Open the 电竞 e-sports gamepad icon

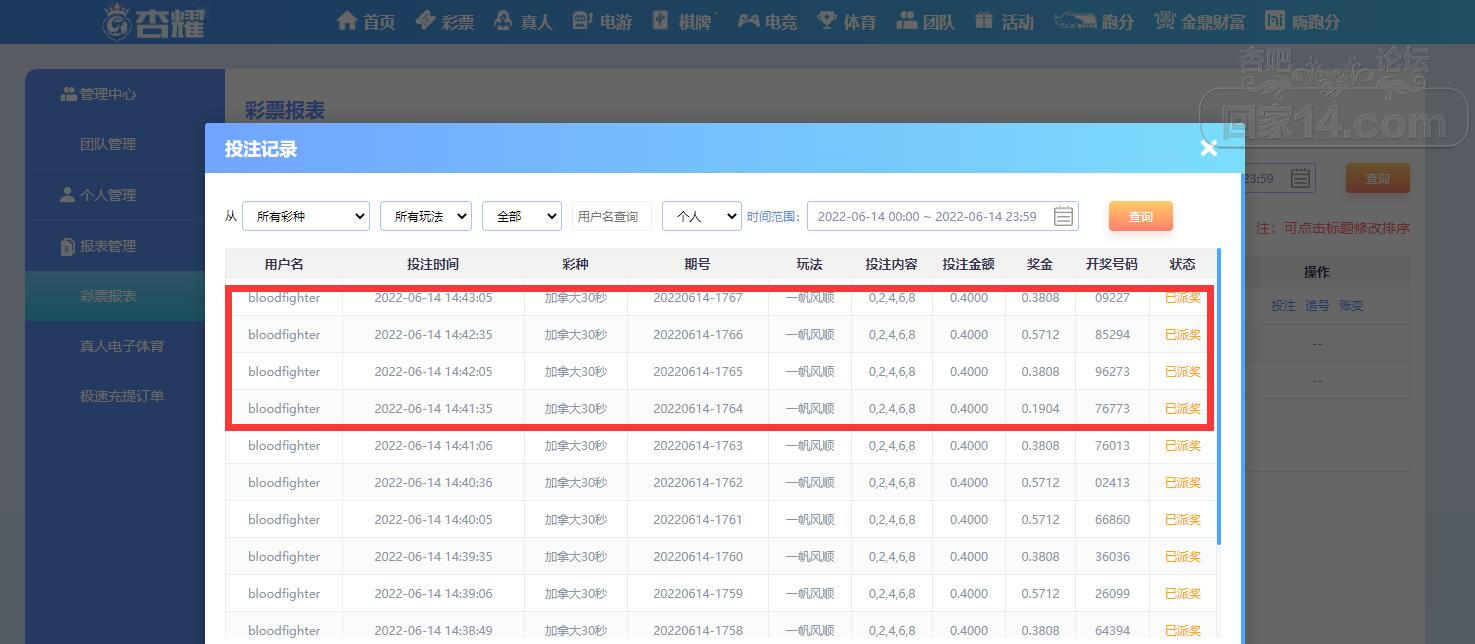[x=748, y=20]
